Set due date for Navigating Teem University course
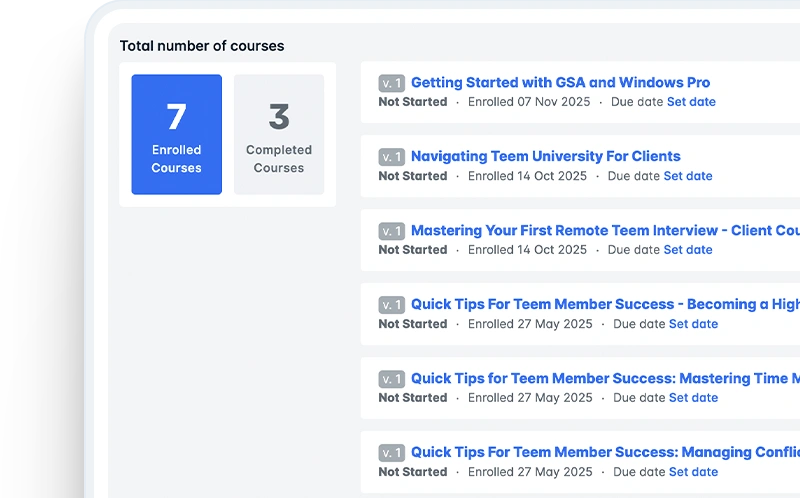Viewport: 800px width, 498px height. (688, 176)
